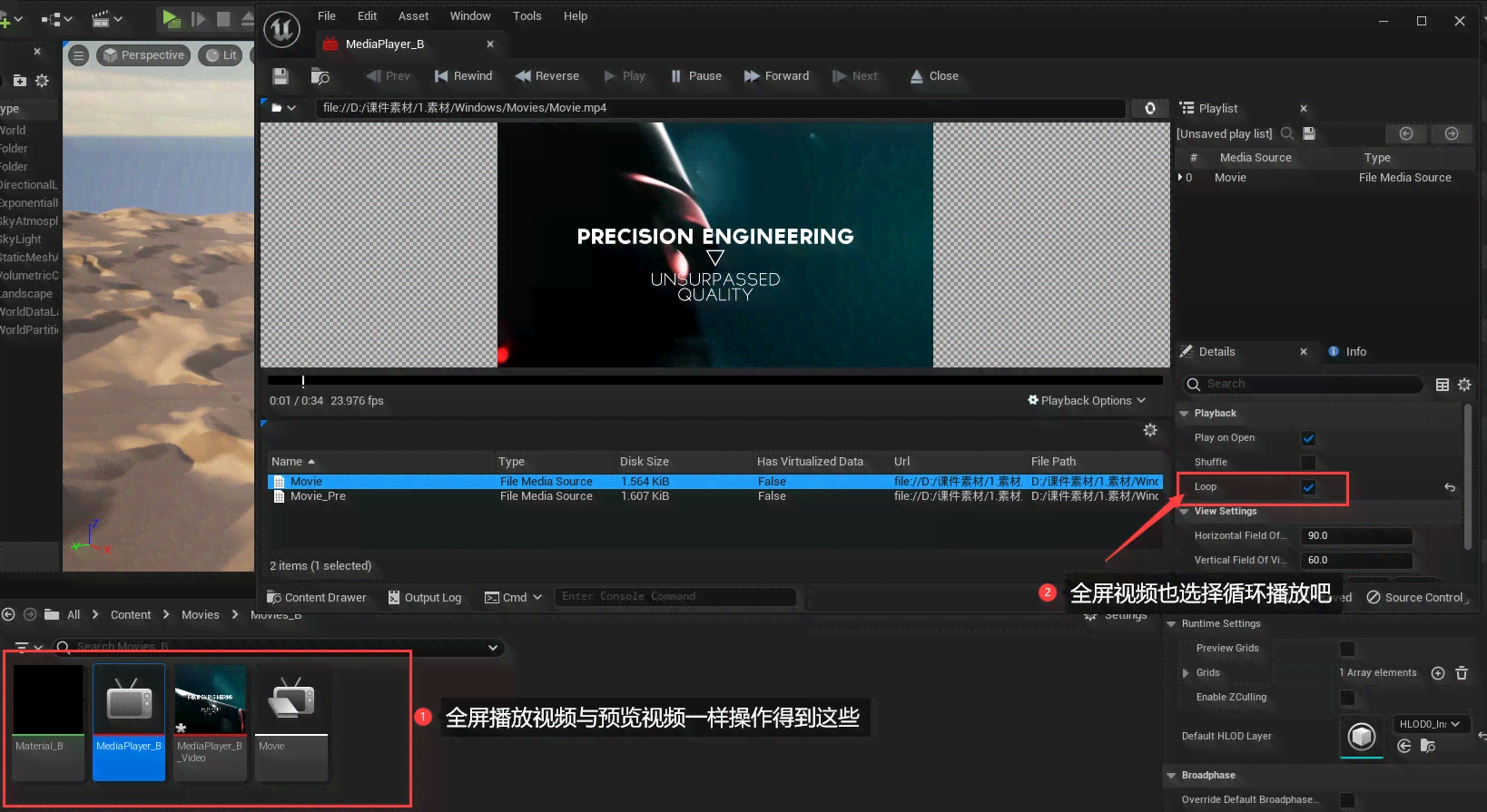Open Source Control menu
The width and height of the screenshot is (1487, 812).
pyautogui.click(x=1415, y=598)
